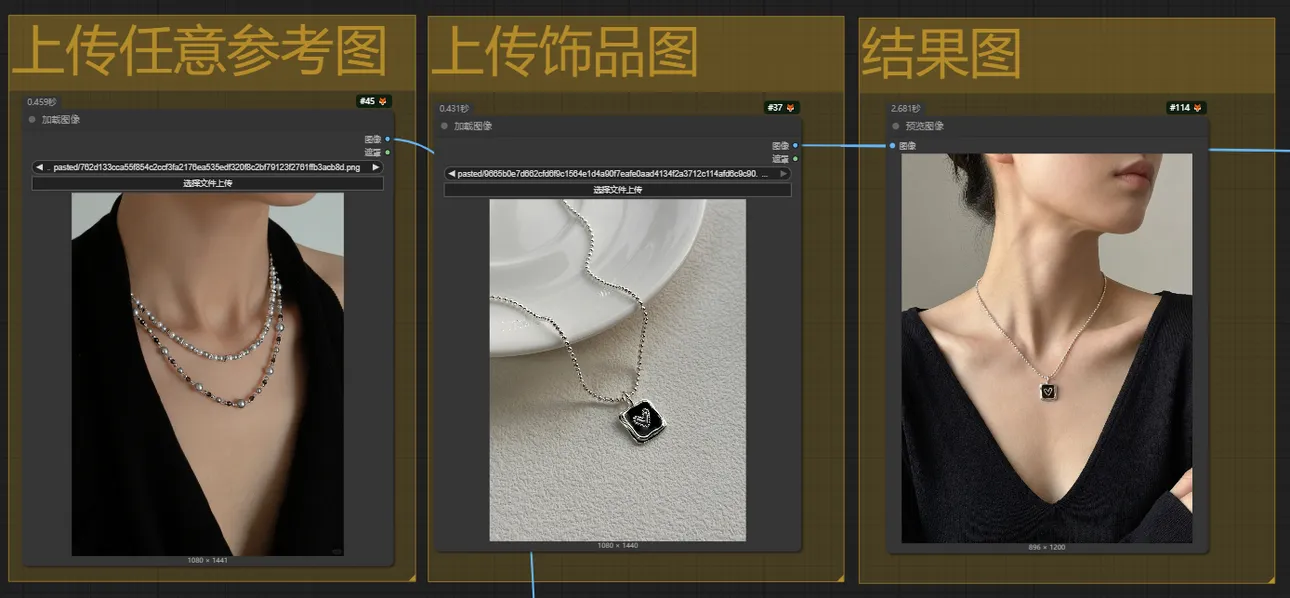Click the fox icon on badge #45
Screen dimensions: 1290x598
tap(383, 102)
